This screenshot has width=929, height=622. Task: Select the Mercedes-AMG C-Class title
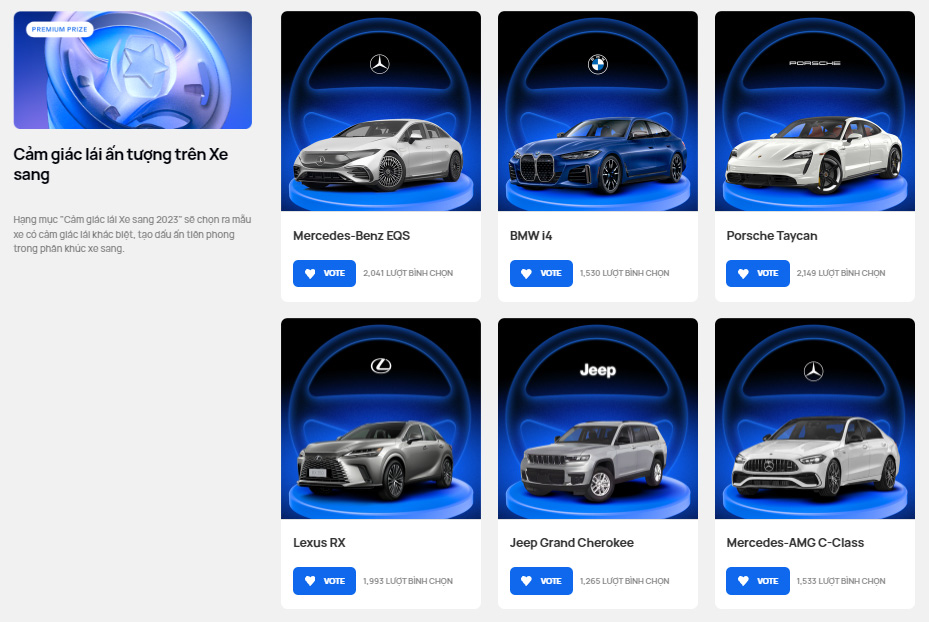click(x=795, y=543)
